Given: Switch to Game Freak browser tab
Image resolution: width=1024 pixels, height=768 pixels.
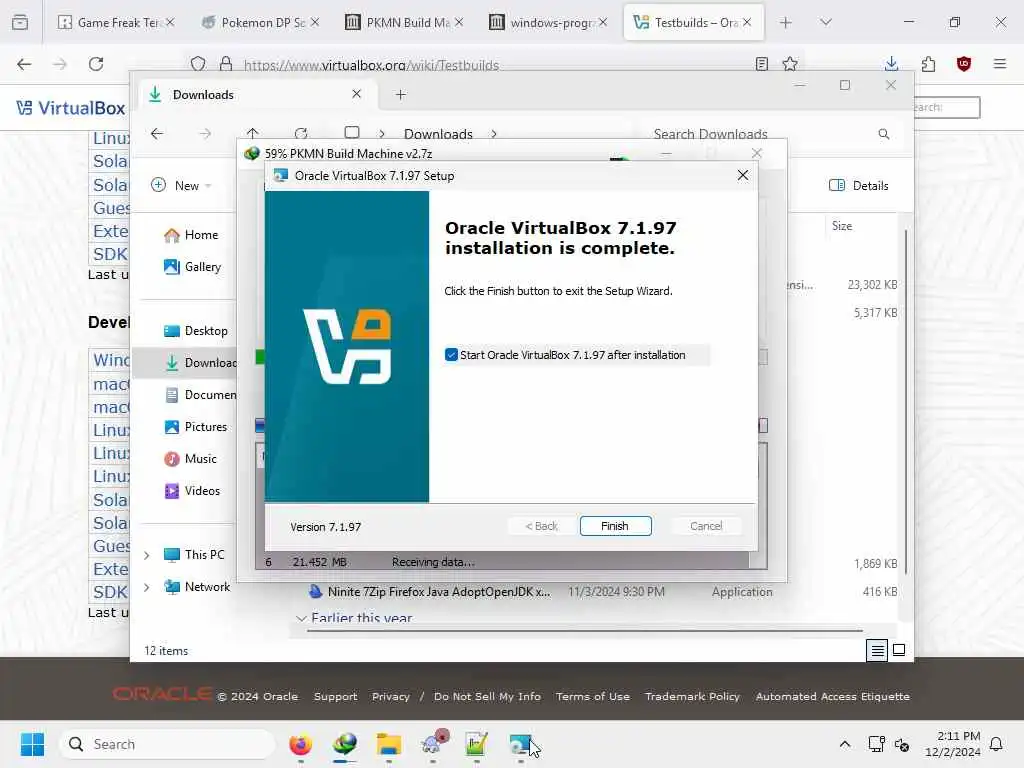Looking at the screenshot, I should click(x=116, y=22).
